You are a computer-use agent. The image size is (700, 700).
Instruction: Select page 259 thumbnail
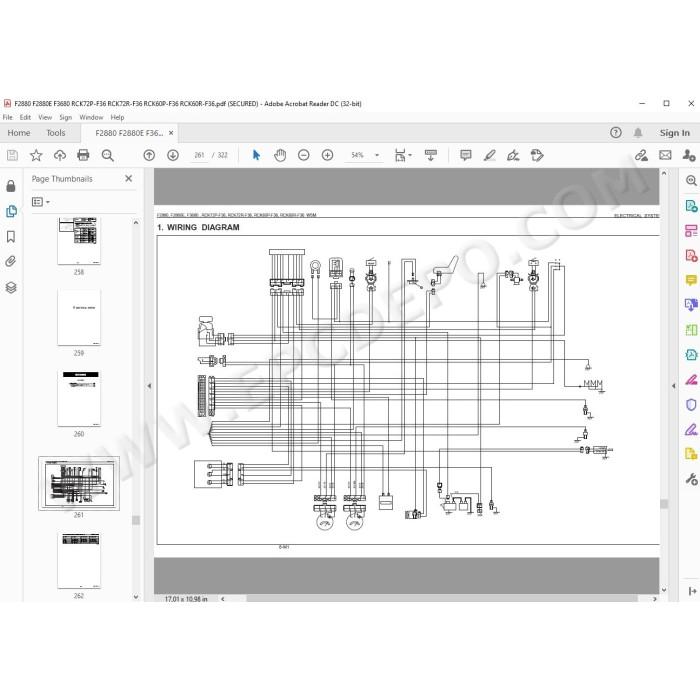click(79, 317)
